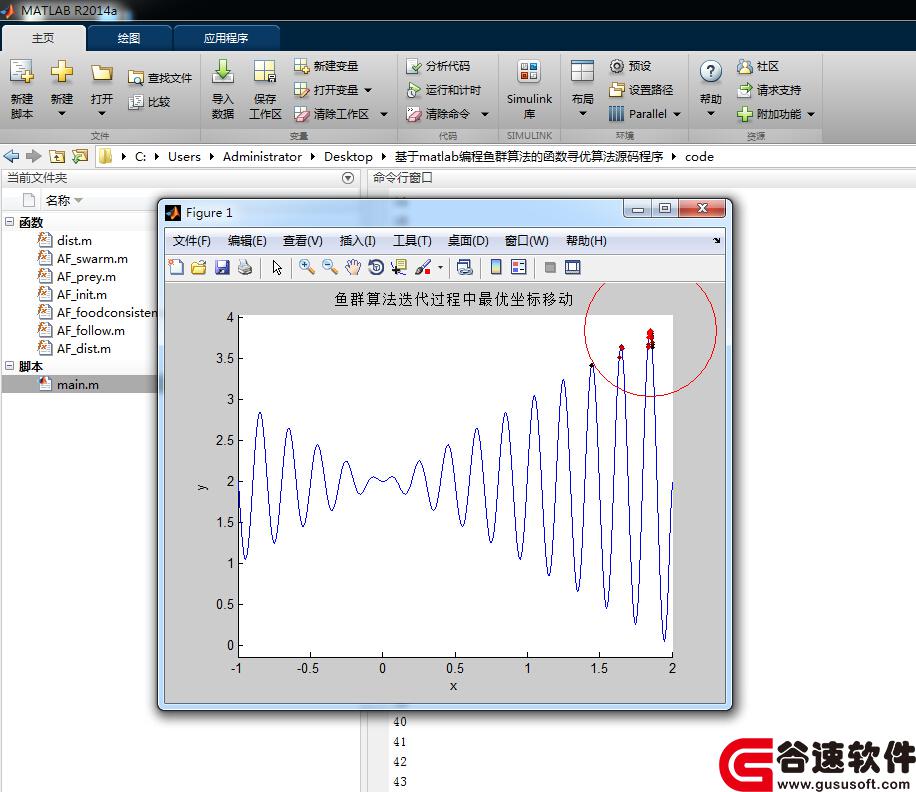916x792 pixels.
Task: Click Save Workspace (保存工作区) icon
Action: point(265,72)
